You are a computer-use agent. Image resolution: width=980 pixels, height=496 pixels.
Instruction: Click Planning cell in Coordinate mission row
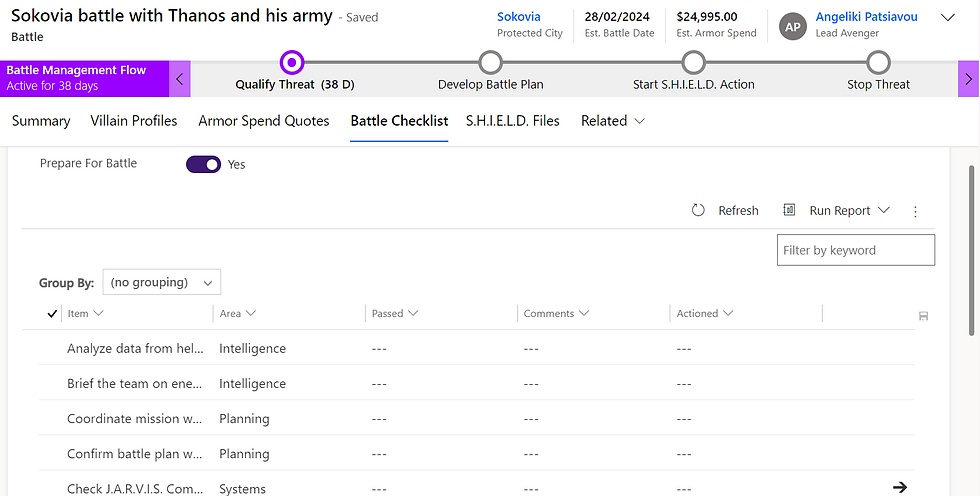pos(244,419)
